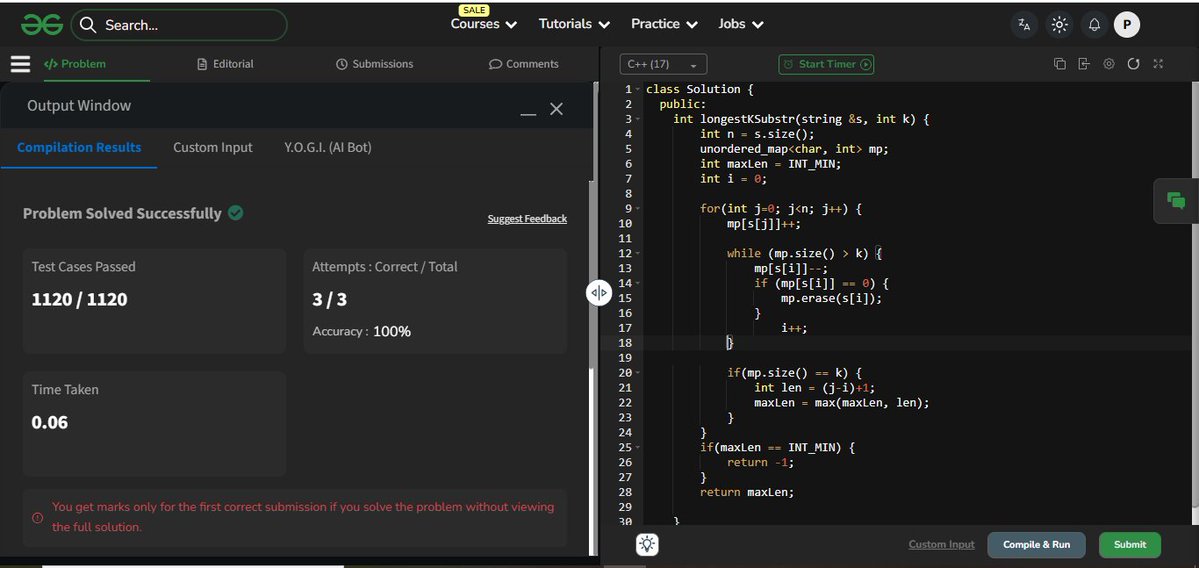Toggle the light/dark theme sun icon
Image resolution: width=1199 pixels, height=568 pixels.
pyautogui.click(x=1059, y=25)
